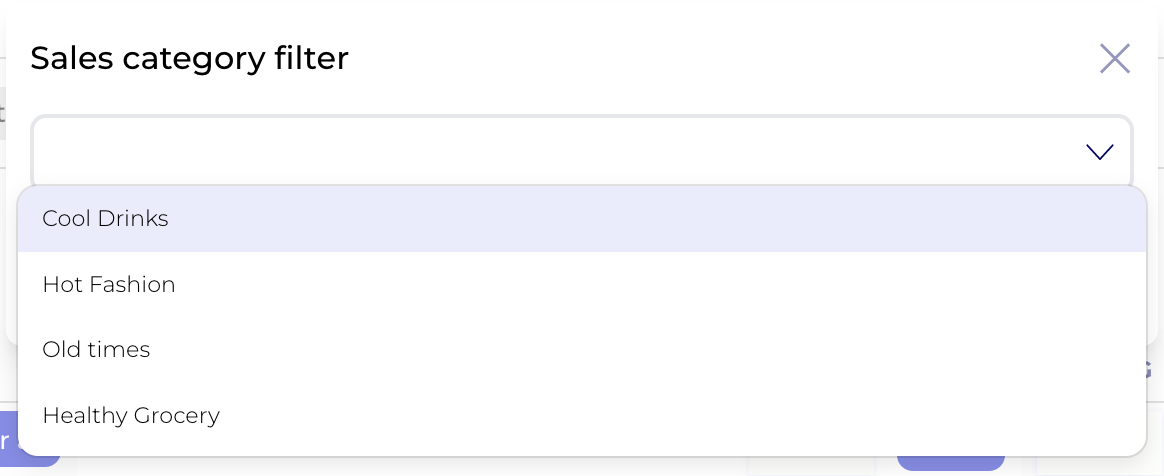Select Healthy Grocery in the dropdown
This screenshot has height=476, width=1164.
point(131,415)
